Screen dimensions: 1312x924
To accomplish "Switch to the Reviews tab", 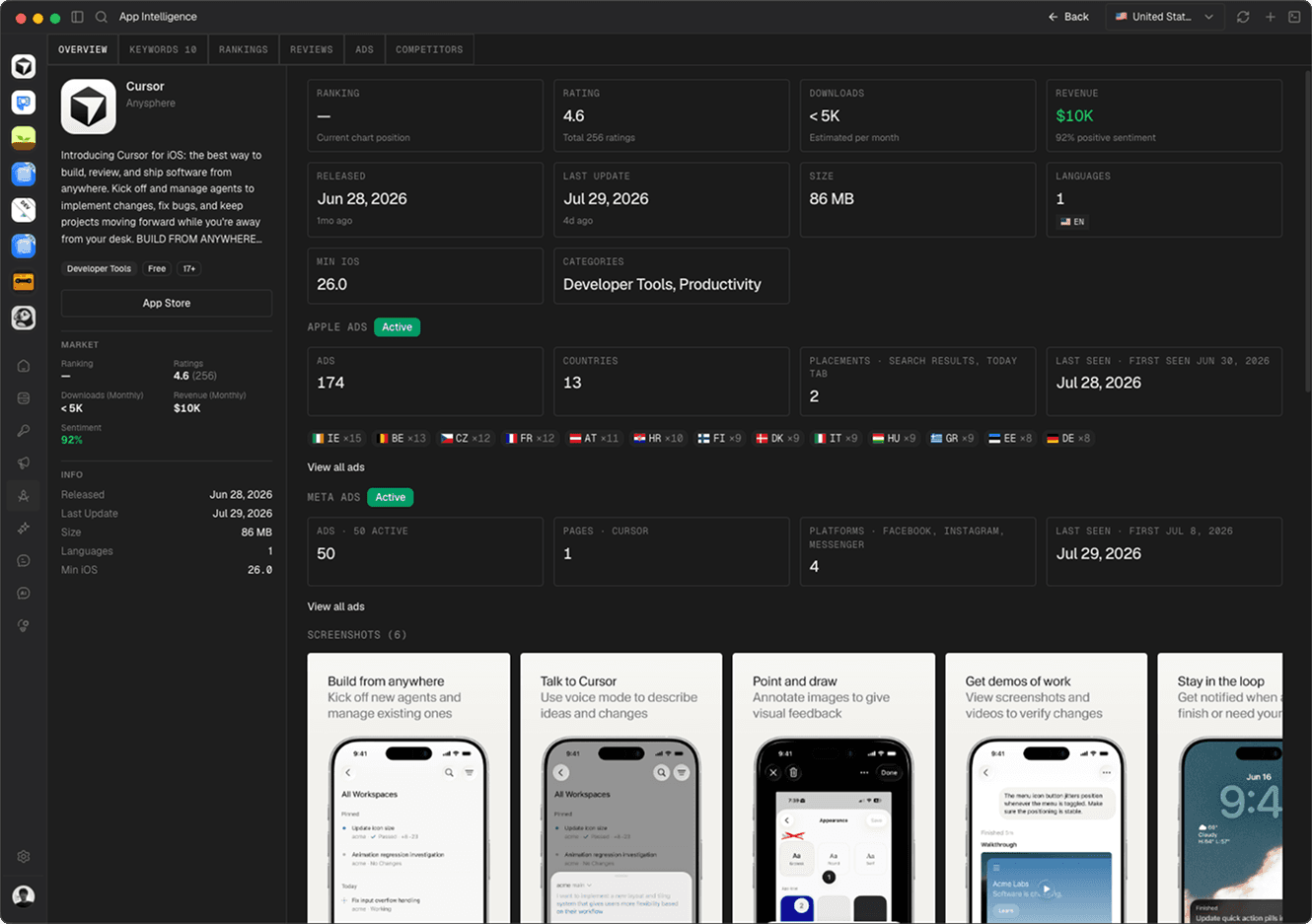I will 312,49.
